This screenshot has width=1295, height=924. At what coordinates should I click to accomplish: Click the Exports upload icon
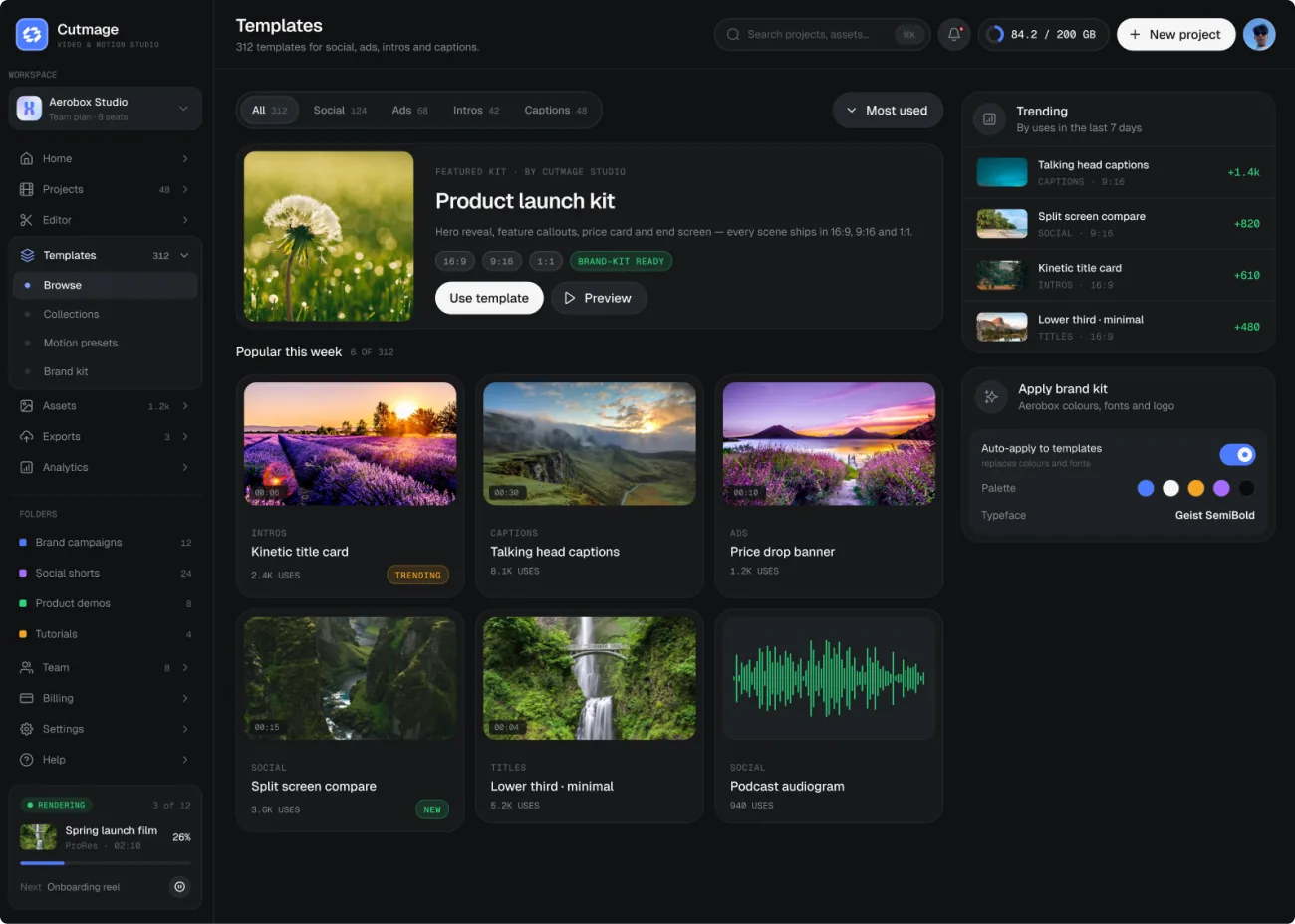(x=27, y=437)
